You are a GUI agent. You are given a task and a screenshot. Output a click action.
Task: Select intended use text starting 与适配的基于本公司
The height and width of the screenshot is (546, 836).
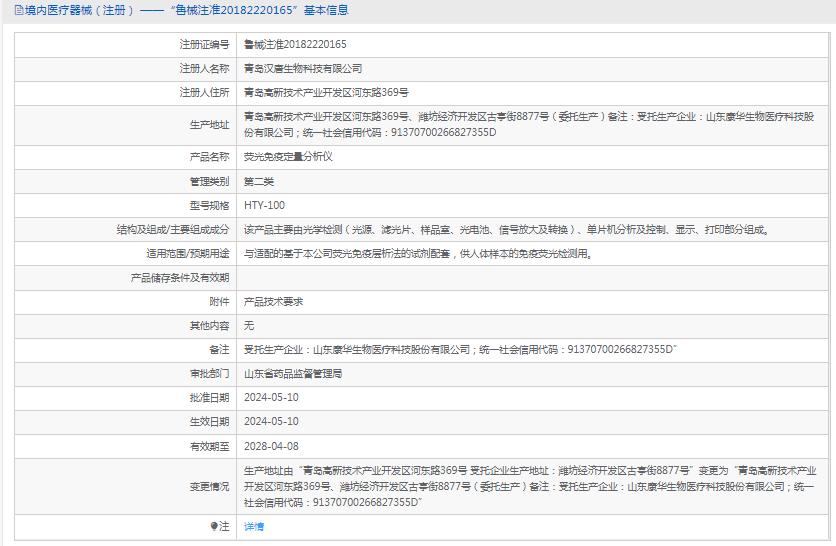[x=418, y=254]
